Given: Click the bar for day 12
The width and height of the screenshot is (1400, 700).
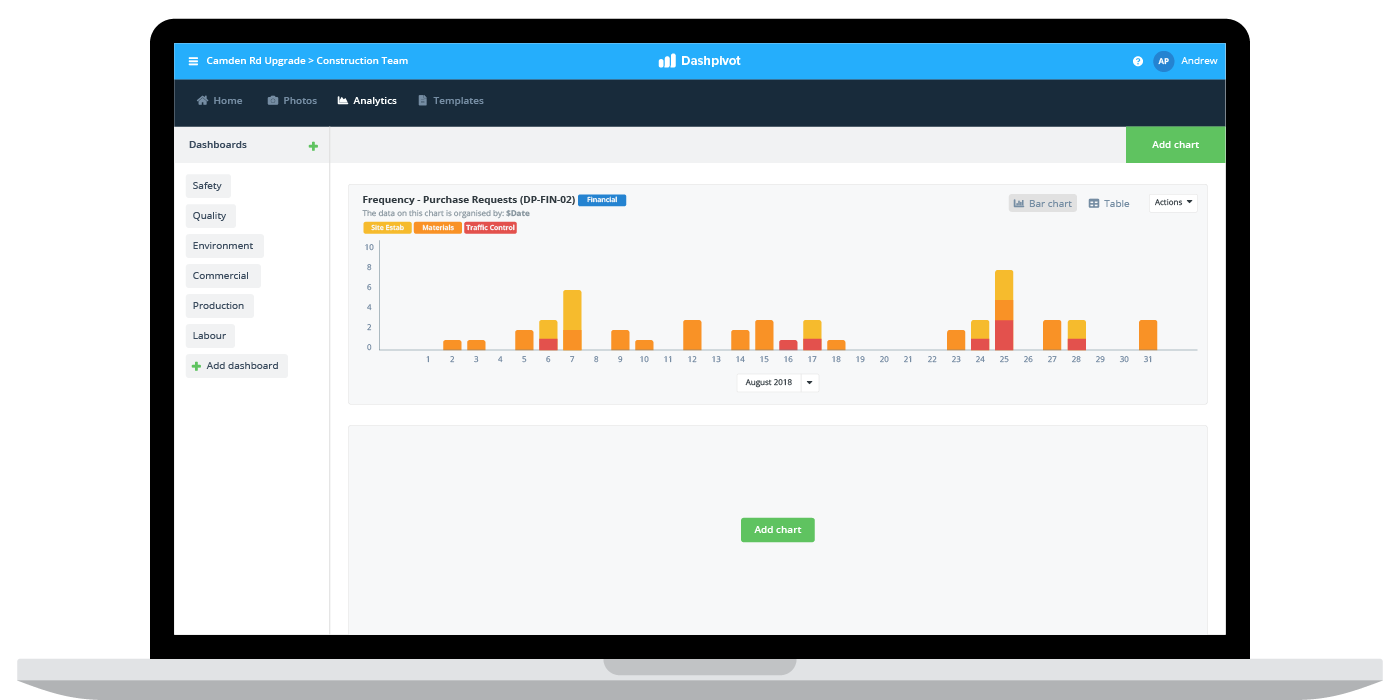Looking at the screenshot, I should (692, 335).
